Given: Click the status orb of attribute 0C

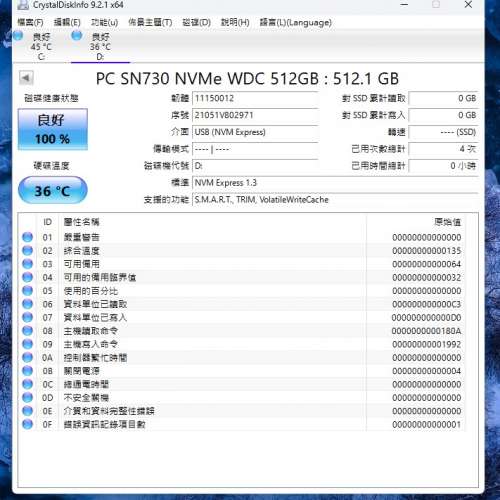Looking at the screenshot, I should click(x=28, y=384).
